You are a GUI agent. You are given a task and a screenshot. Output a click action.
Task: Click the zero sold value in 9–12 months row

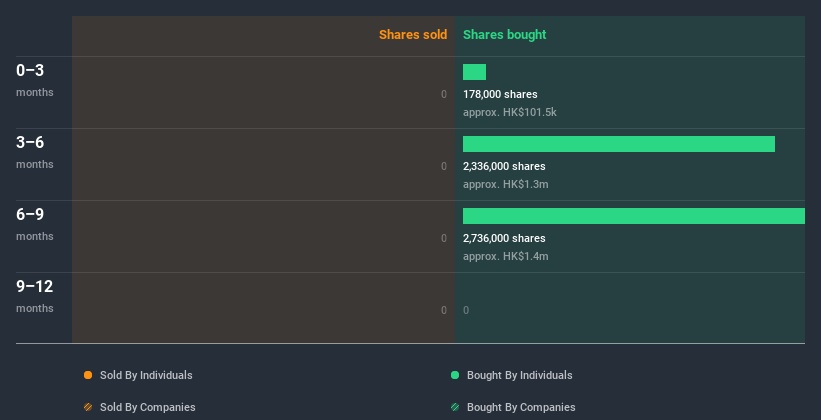[x=444, y=310]
